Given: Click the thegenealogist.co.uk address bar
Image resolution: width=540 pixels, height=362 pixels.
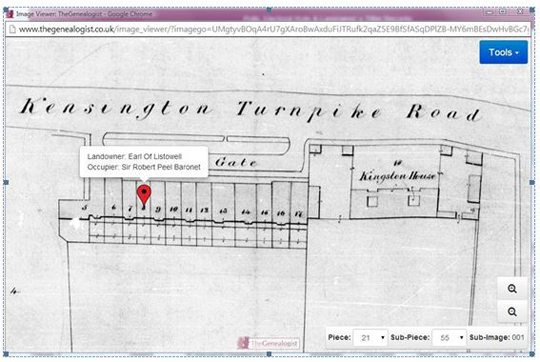Looking at the screenshot, I should point(269,30).
